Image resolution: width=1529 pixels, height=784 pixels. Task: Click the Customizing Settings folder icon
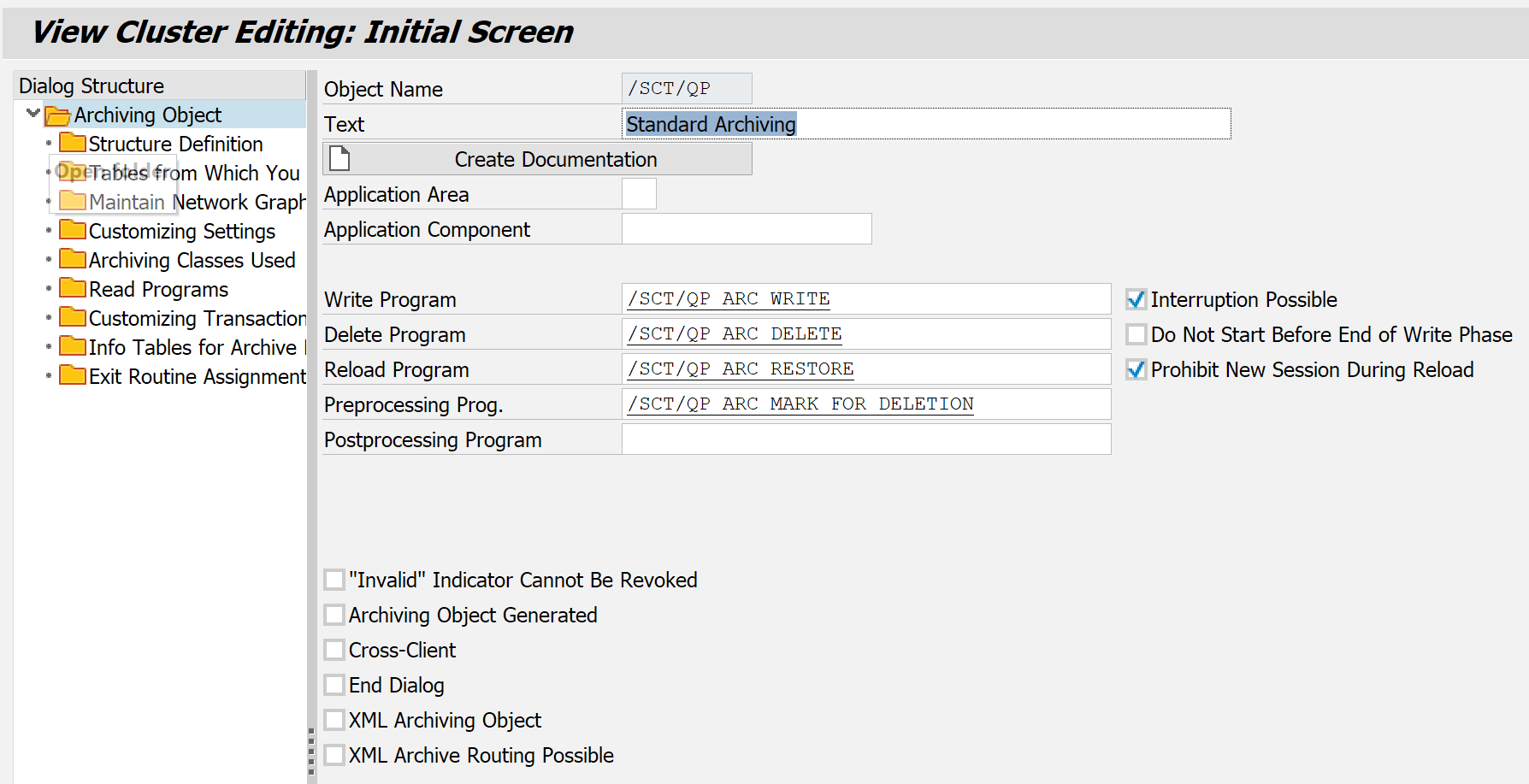pyautogui.click(x=73, y=230)
